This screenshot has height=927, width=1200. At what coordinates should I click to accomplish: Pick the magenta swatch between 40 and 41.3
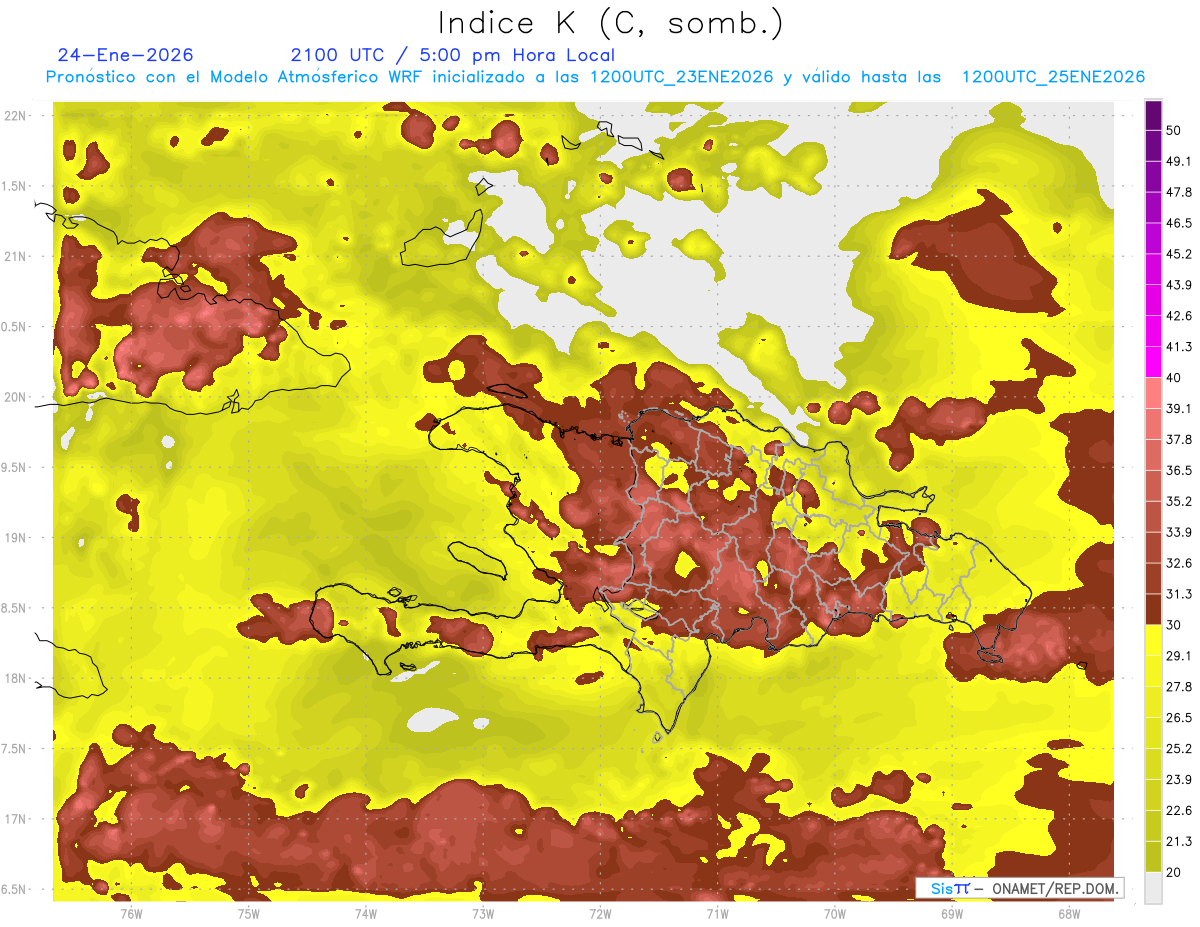(x=1153, y=362)
